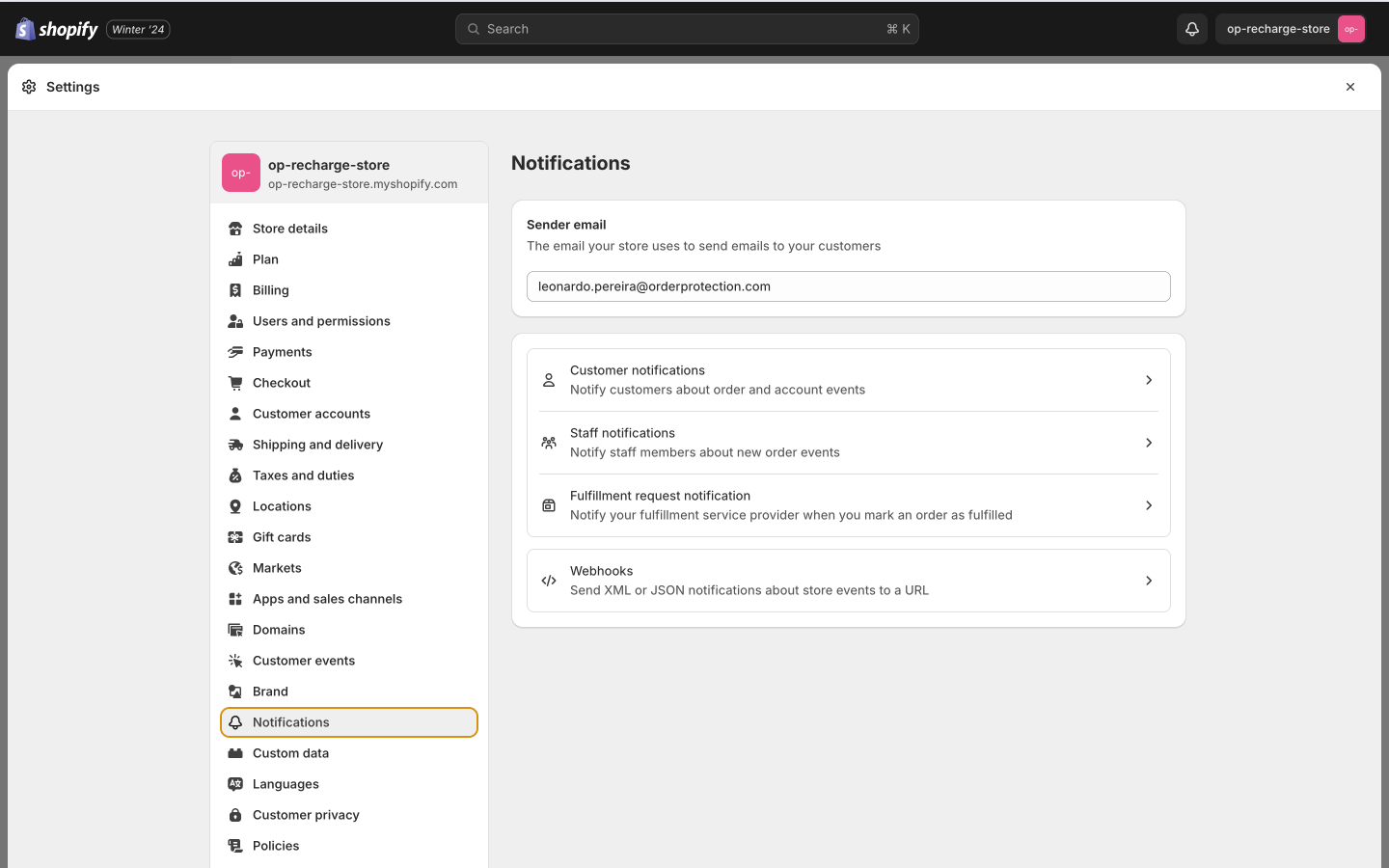Click the Store details shop icon
1389x868 pixels.
[235, 229]
